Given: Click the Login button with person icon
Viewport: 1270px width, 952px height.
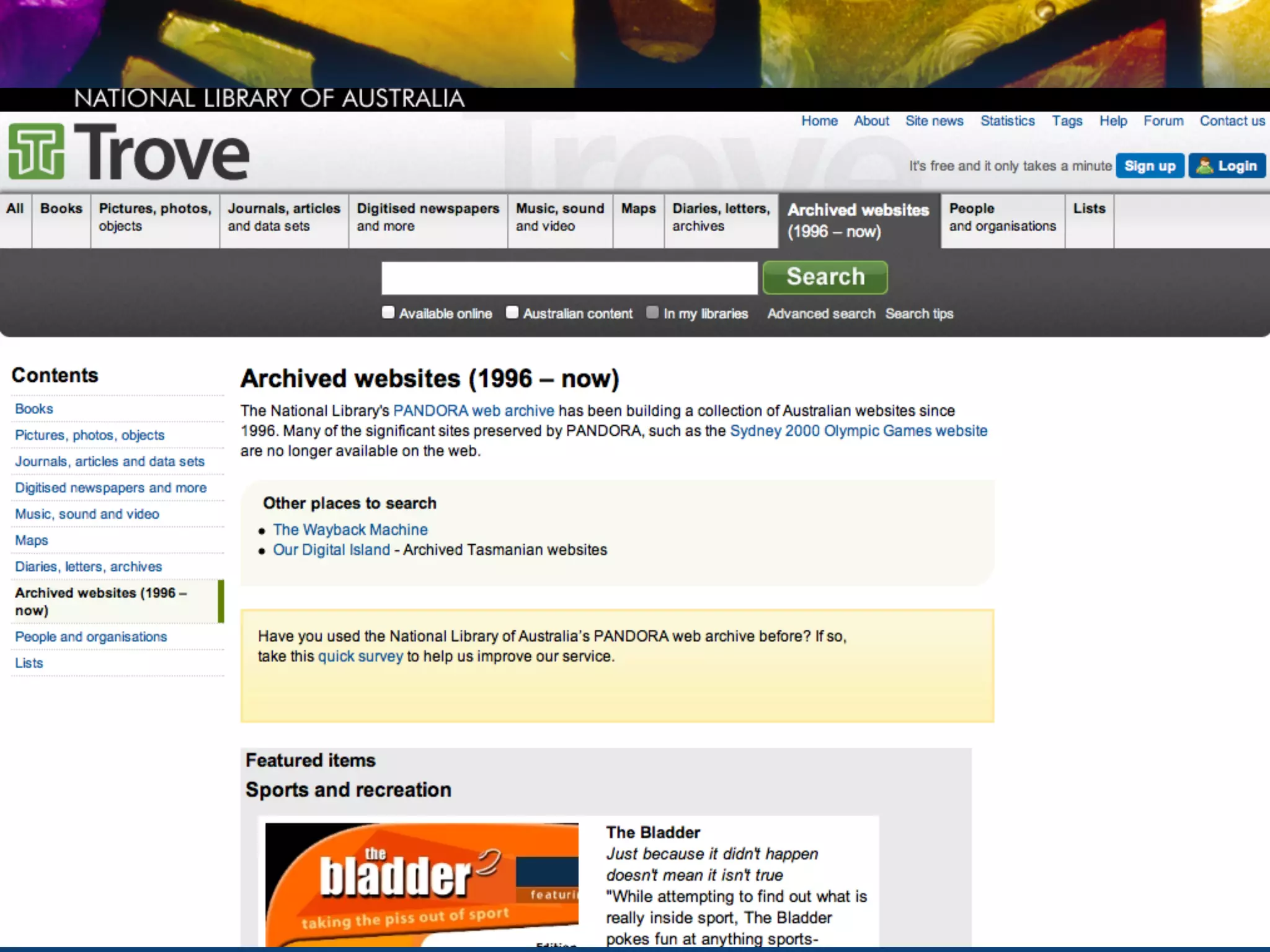Looking at the screenshot, I should point(1227,166).
